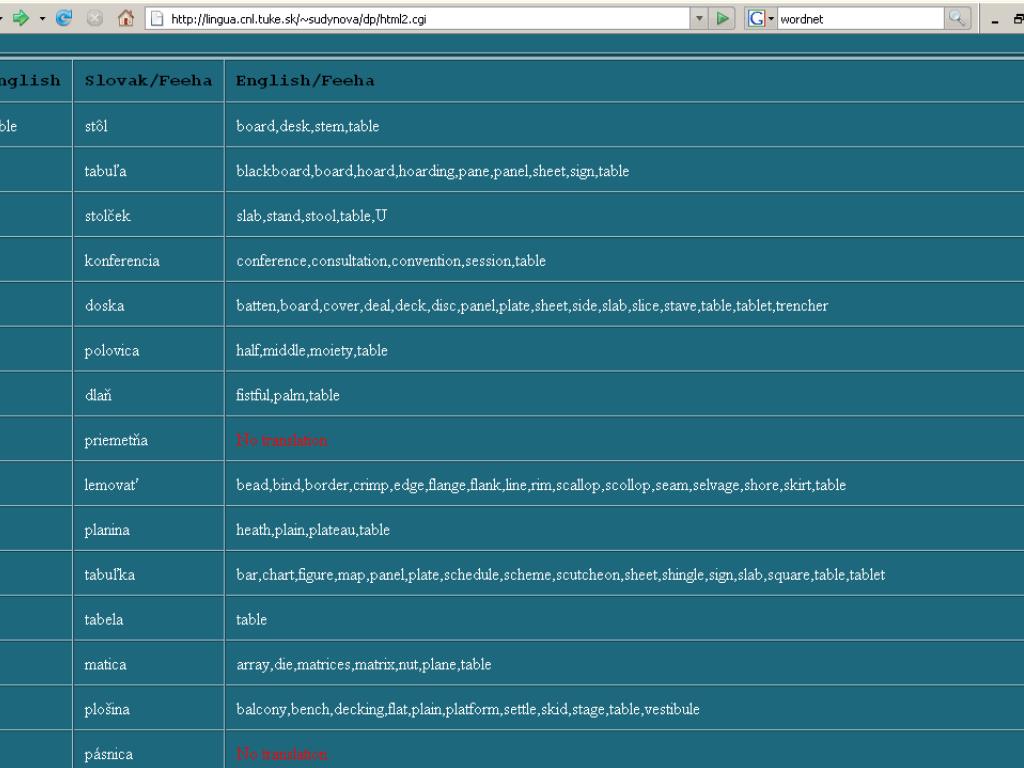
Task: Select the Slovak word priemetňa
Action: pyautogui.click(x=116, y=440)
